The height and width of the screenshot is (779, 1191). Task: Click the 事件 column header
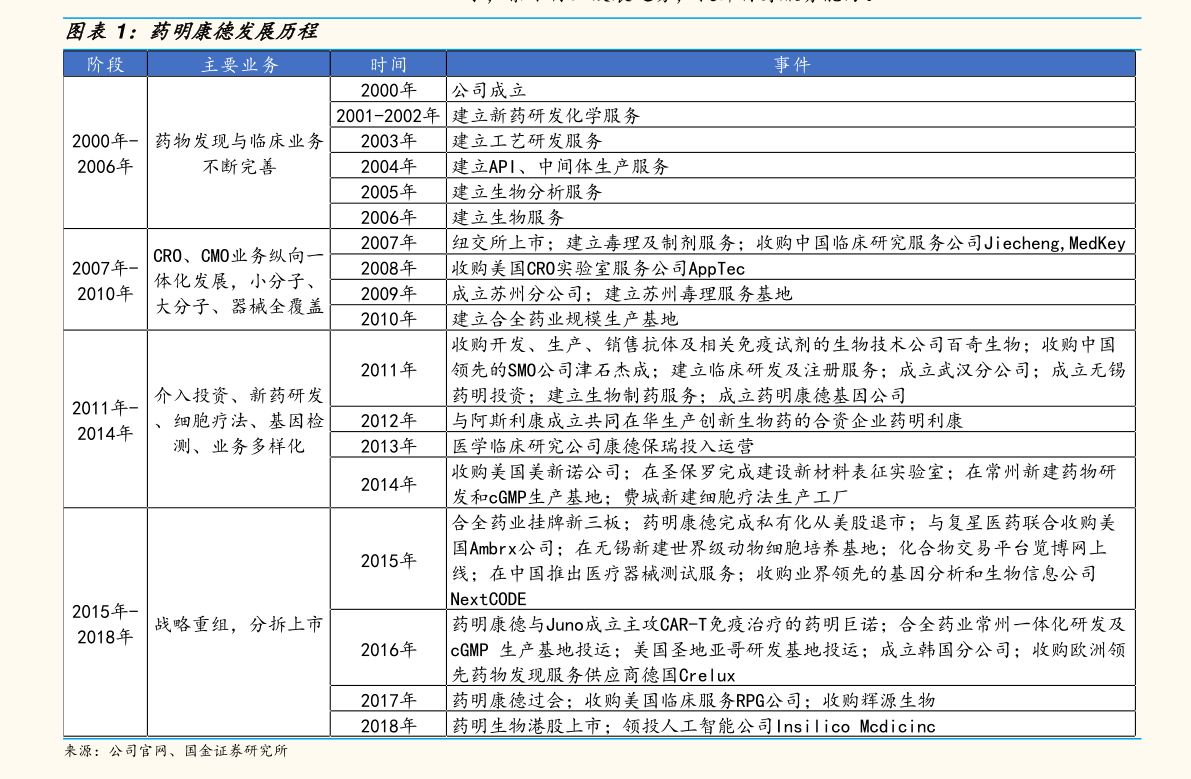point(791,64)
